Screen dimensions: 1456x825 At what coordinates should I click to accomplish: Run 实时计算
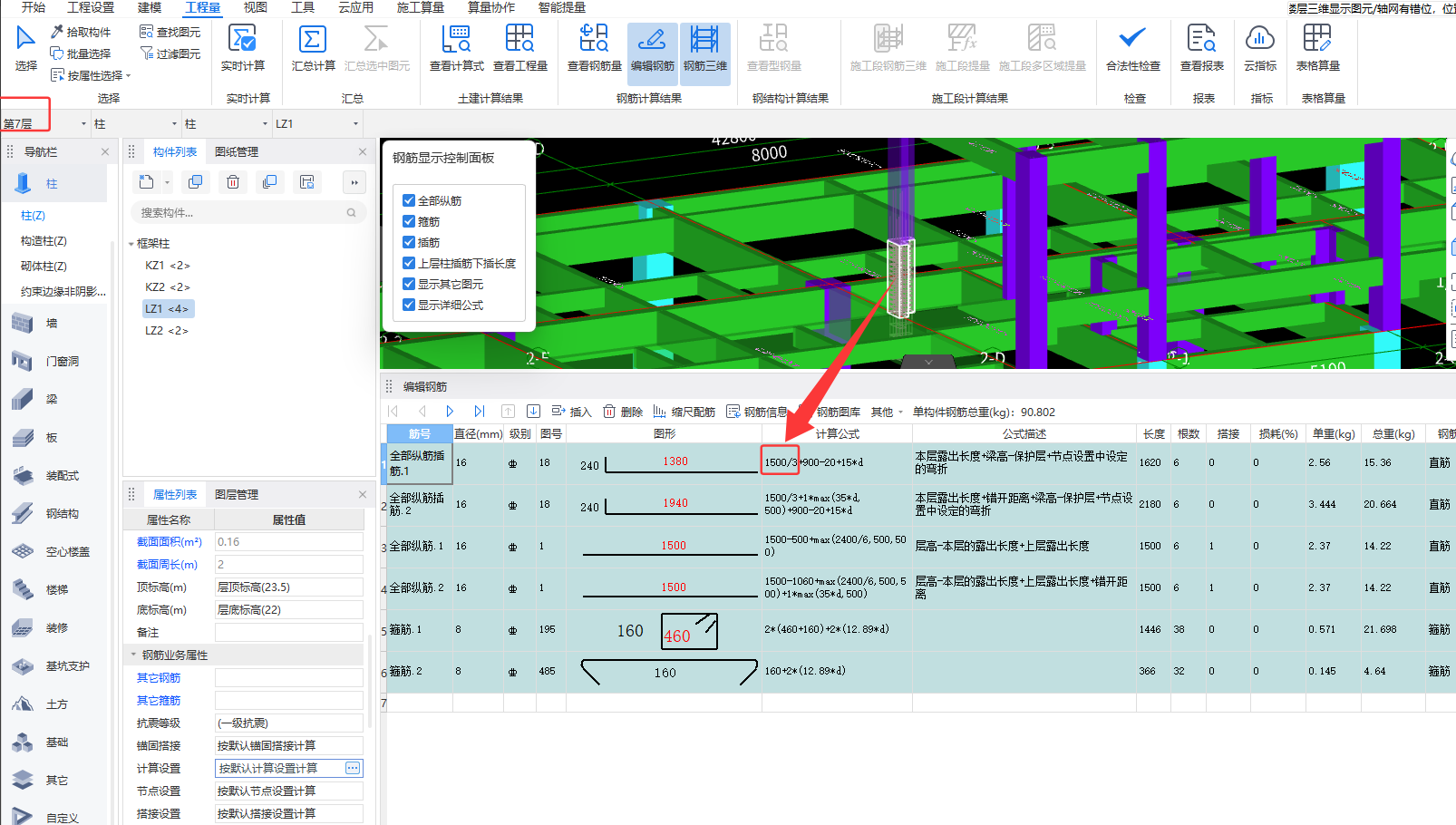tap(243, 49)
